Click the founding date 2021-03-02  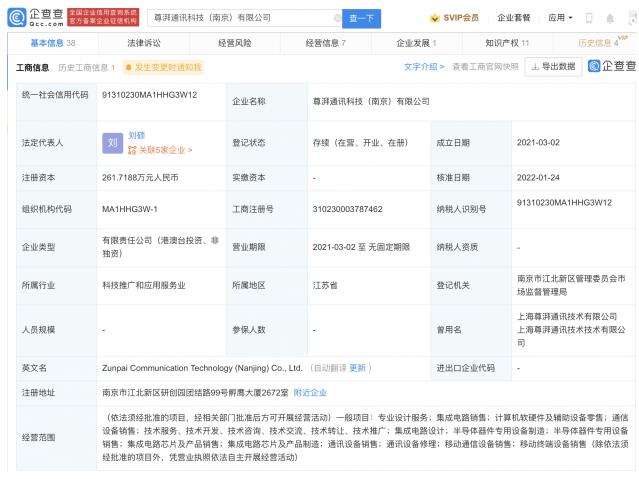(x=538, y=143)
